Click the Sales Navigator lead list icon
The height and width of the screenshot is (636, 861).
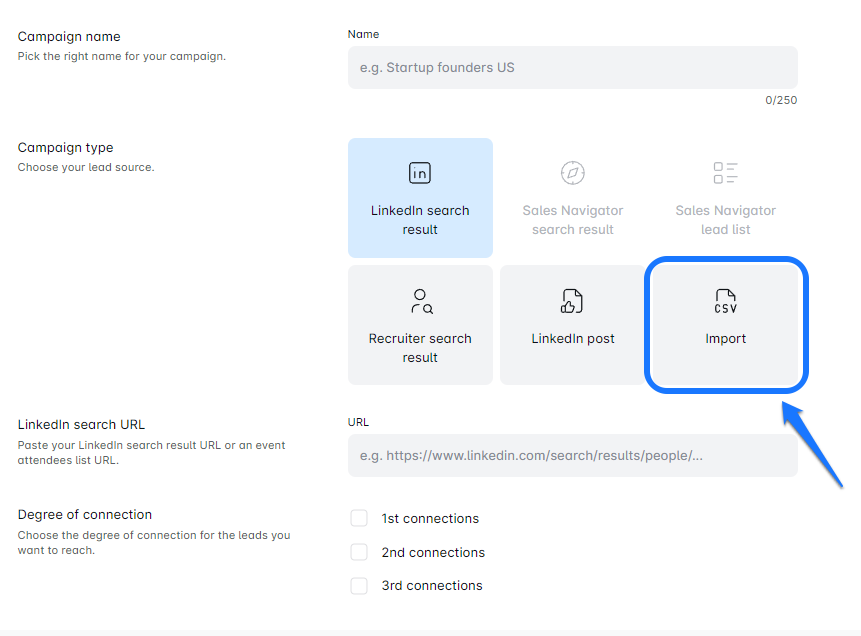click(x=725, y=173)
